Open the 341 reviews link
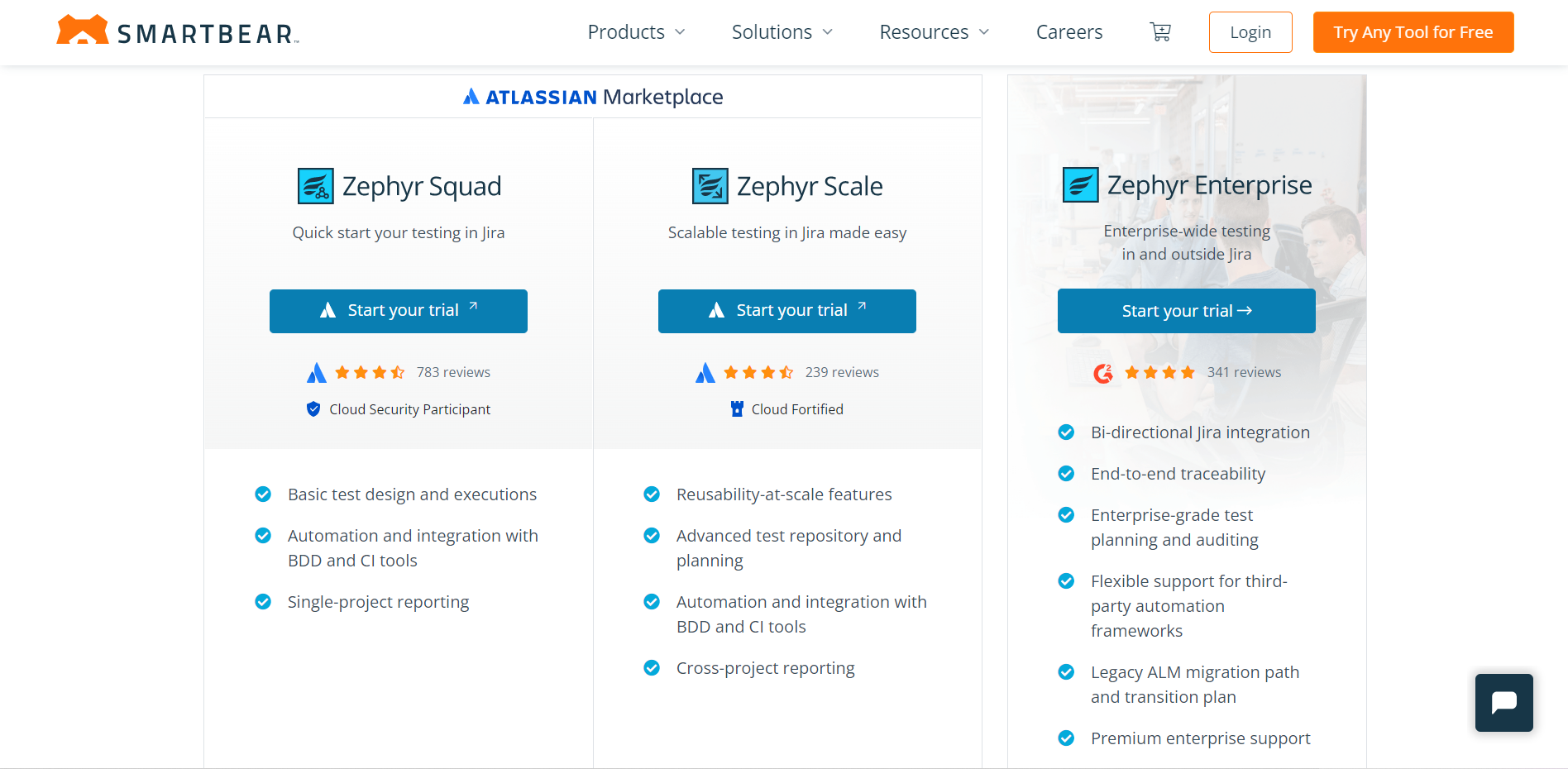Viewport: 1568px width, 769px height. [x=1244, y=373]
